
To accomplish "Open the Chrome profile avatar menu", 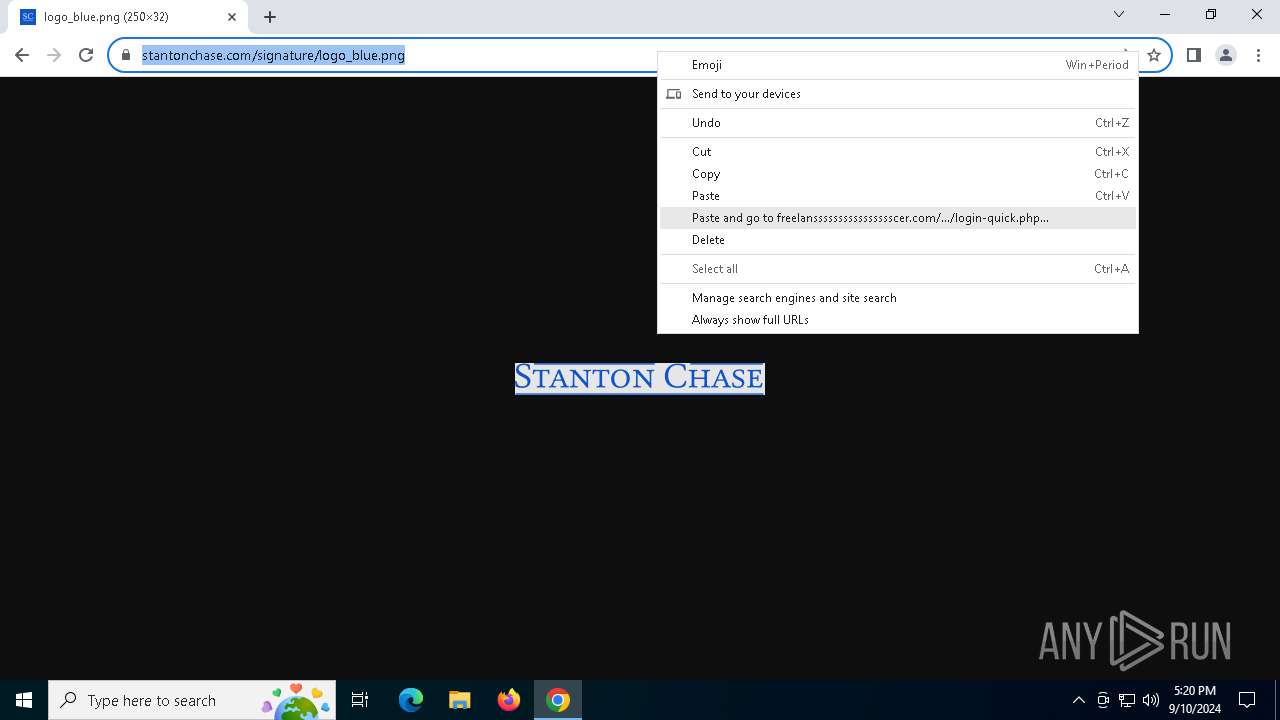I will [x=1226, y=55].
